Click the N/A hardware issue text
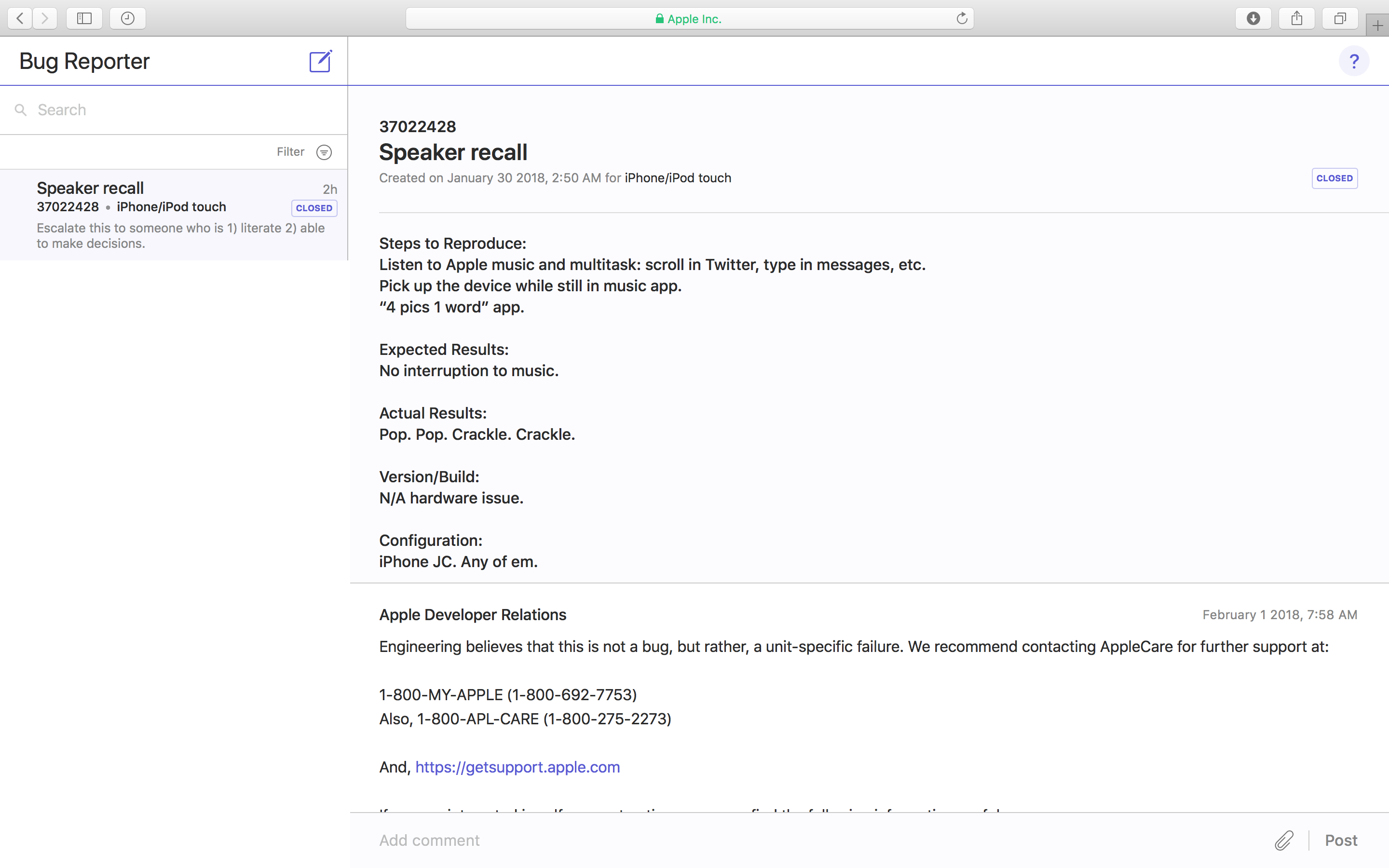The width and height of the screenshot is (1389, 868). click(451, 498)
